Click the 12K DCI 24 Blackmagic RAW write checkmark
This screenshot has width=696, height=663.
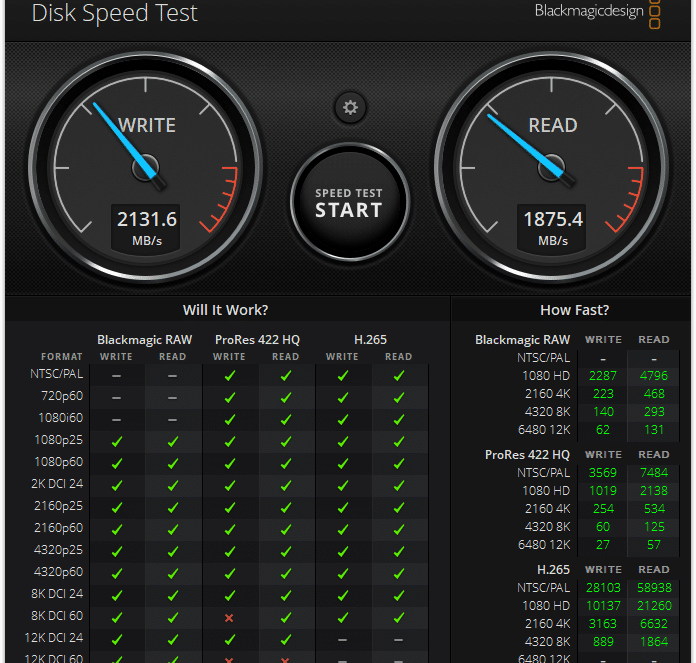click(x=117, y=639)
